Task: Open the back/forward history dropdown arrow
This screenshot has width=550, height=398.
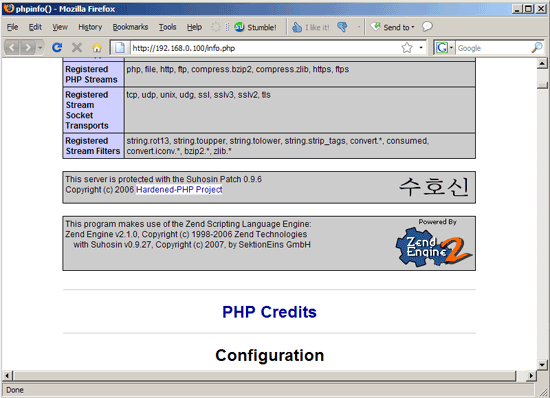Action: pos(40,47)
